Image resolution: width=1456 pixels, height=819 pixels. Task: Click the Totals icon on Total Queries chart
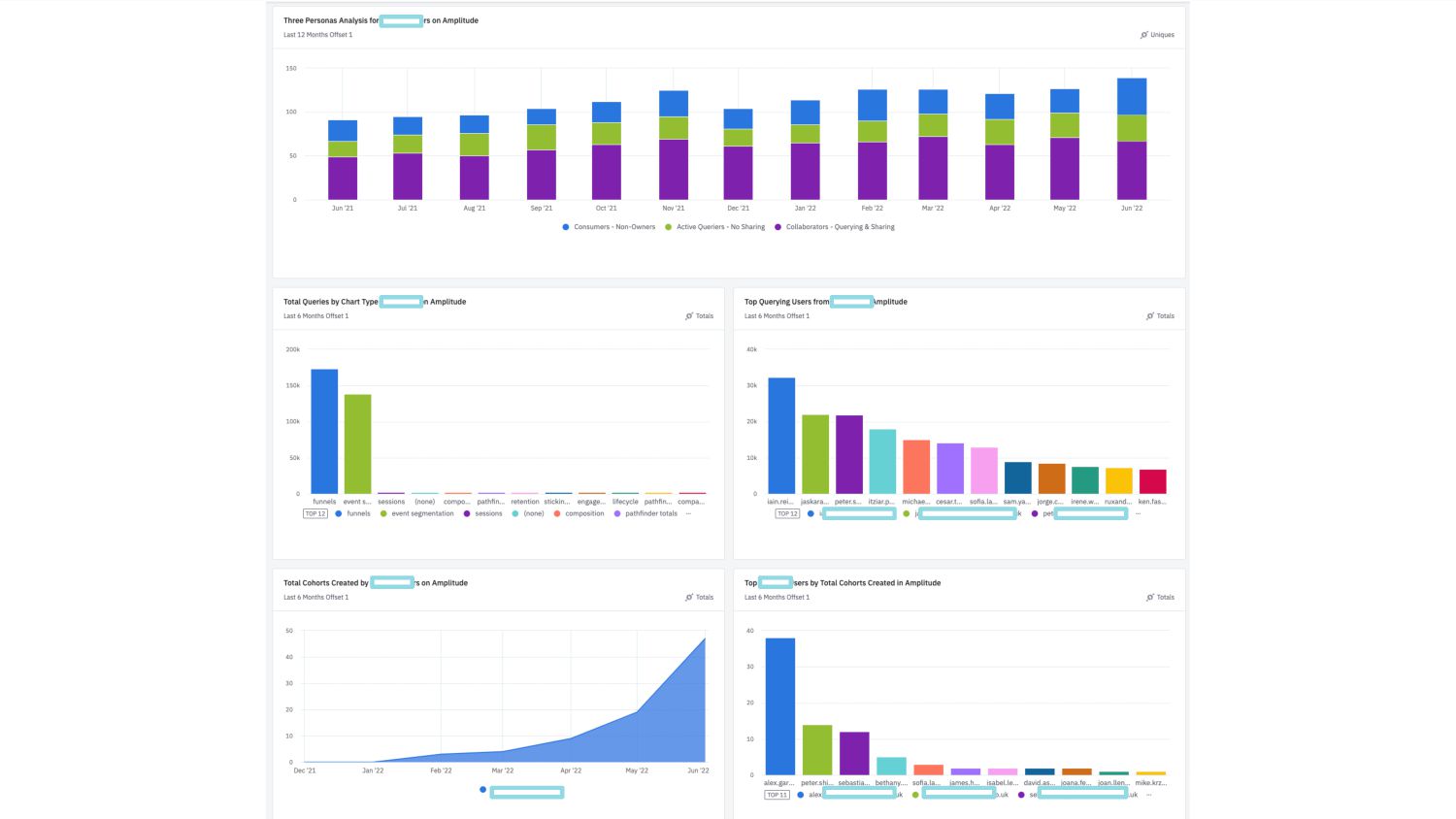[689, 316]
